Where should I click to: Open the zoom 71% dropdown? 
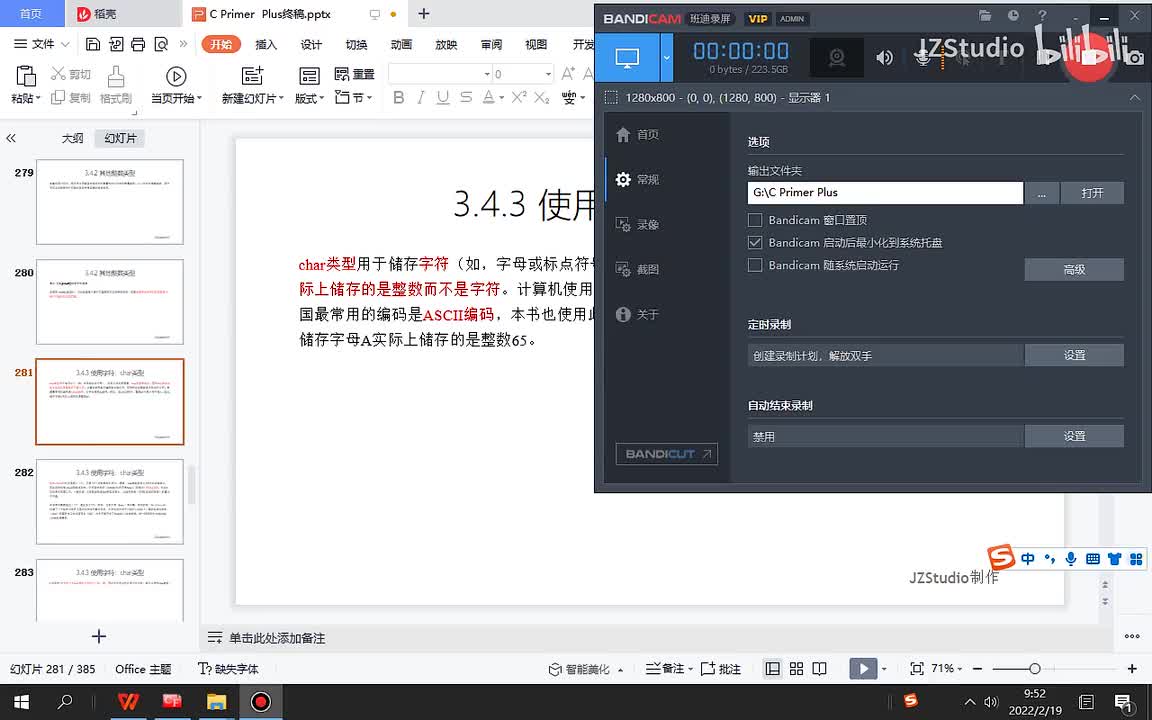(x=960, y=669)
